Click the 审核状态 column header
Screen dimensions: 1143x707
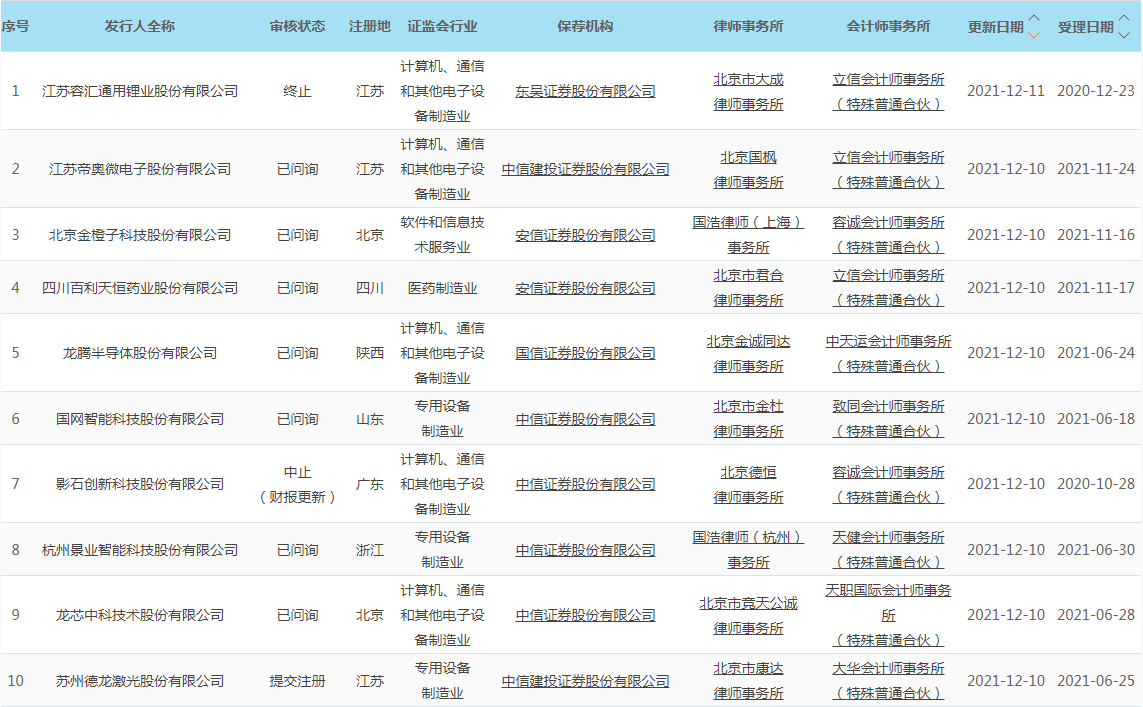point(297,26)
